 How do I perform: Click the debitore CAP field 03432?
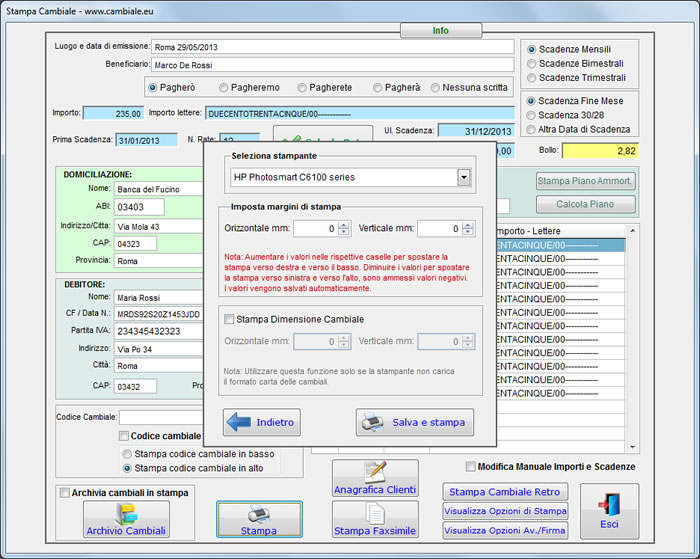click(135, 387)
